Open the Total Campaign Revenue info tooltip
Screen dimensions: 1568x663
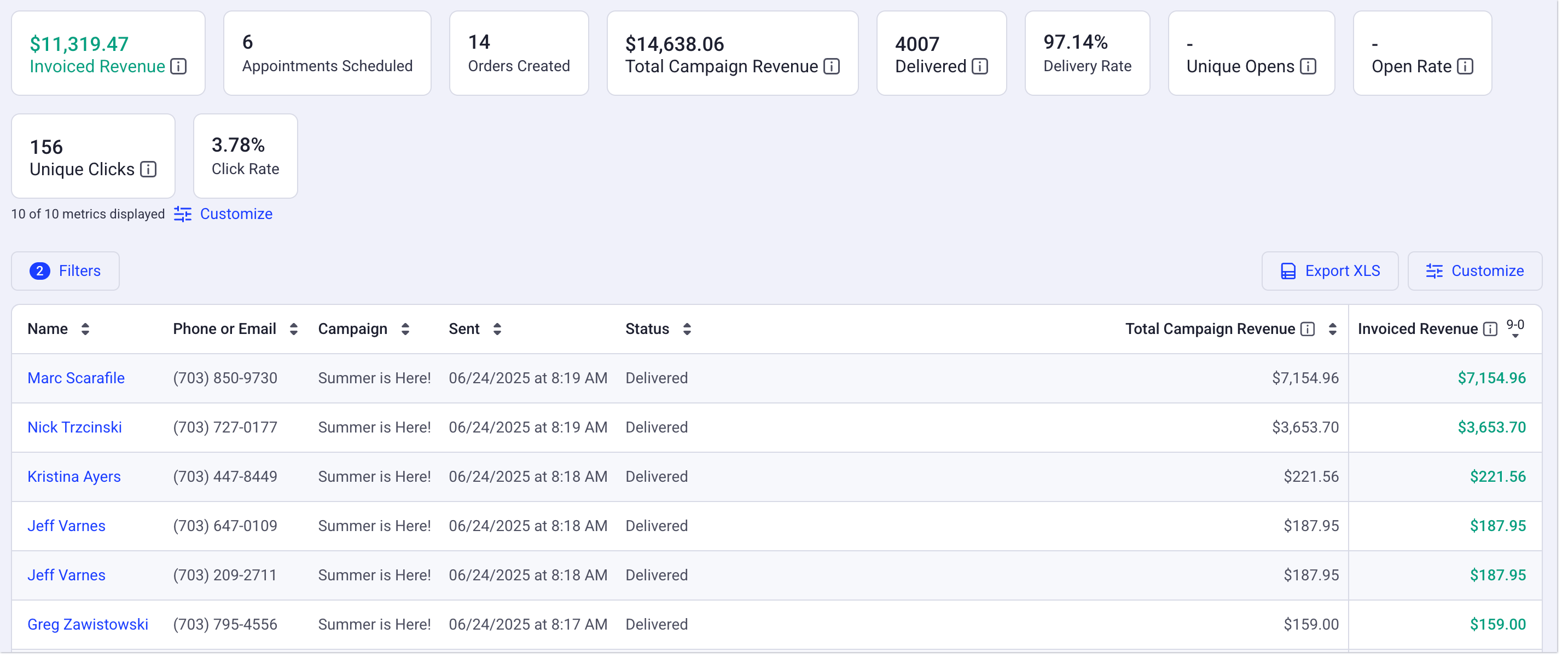[832, 67]
